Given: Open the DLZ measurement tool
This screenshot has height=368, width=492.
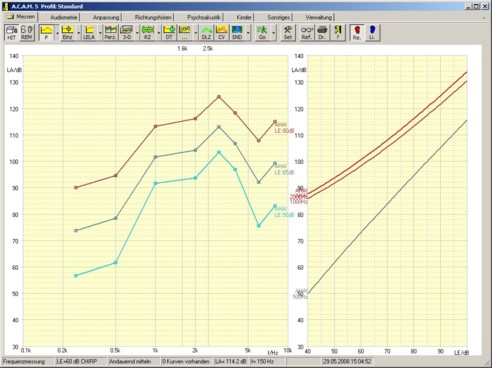Looking at the screenshot, I should (206, 33).
